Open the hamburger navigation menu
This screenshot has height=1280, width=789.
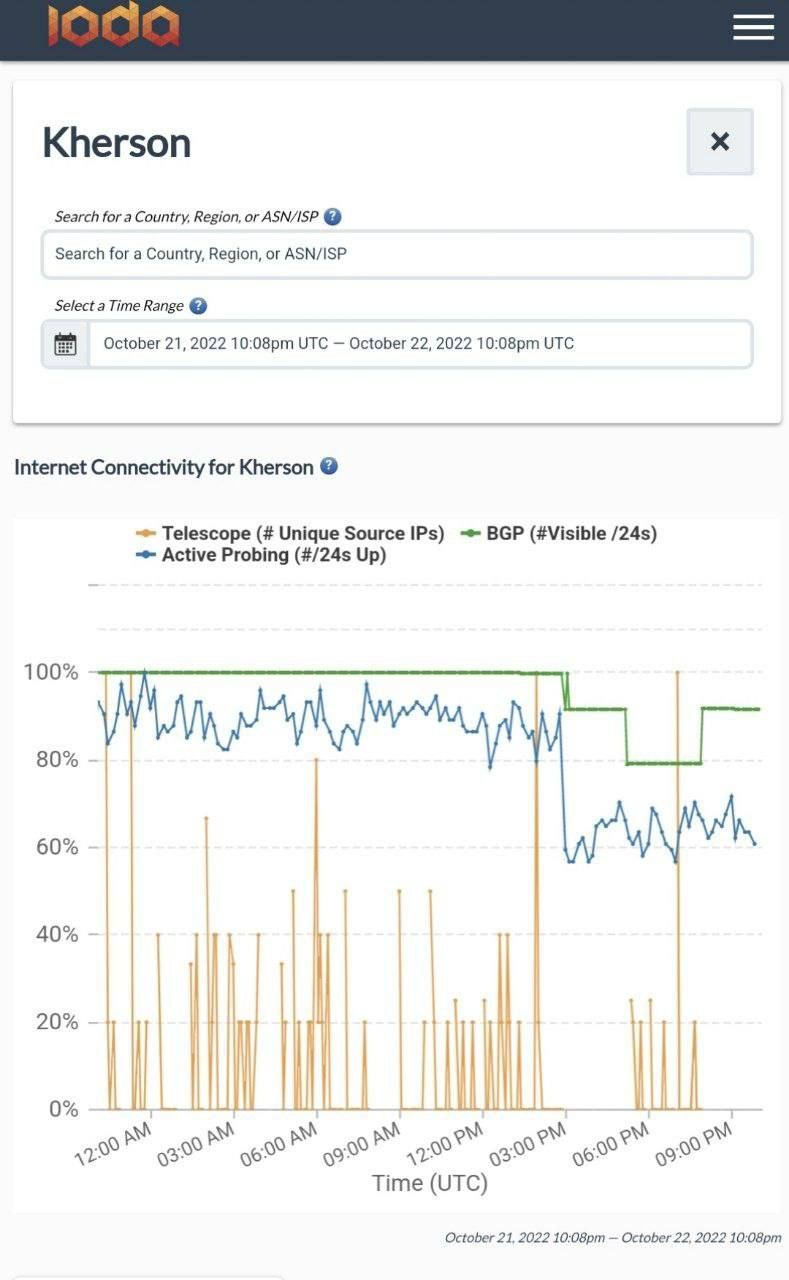coord(753,27)
